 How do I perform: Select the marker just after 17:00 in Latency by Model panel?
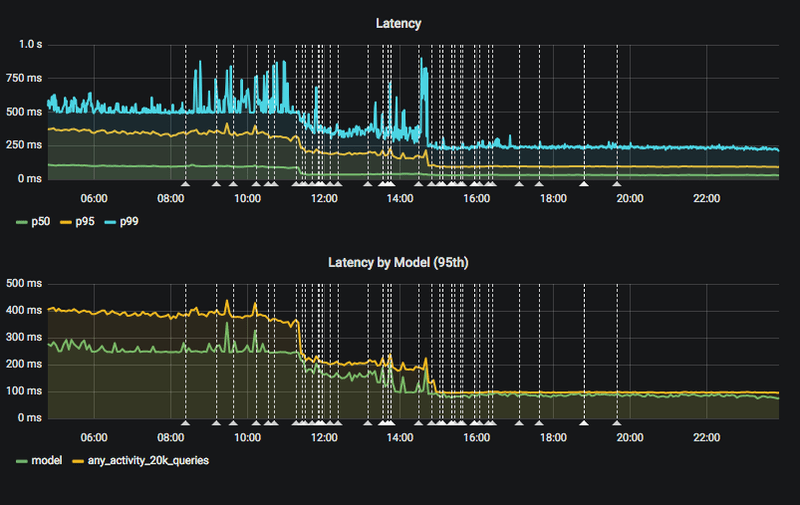pos(519,423)
